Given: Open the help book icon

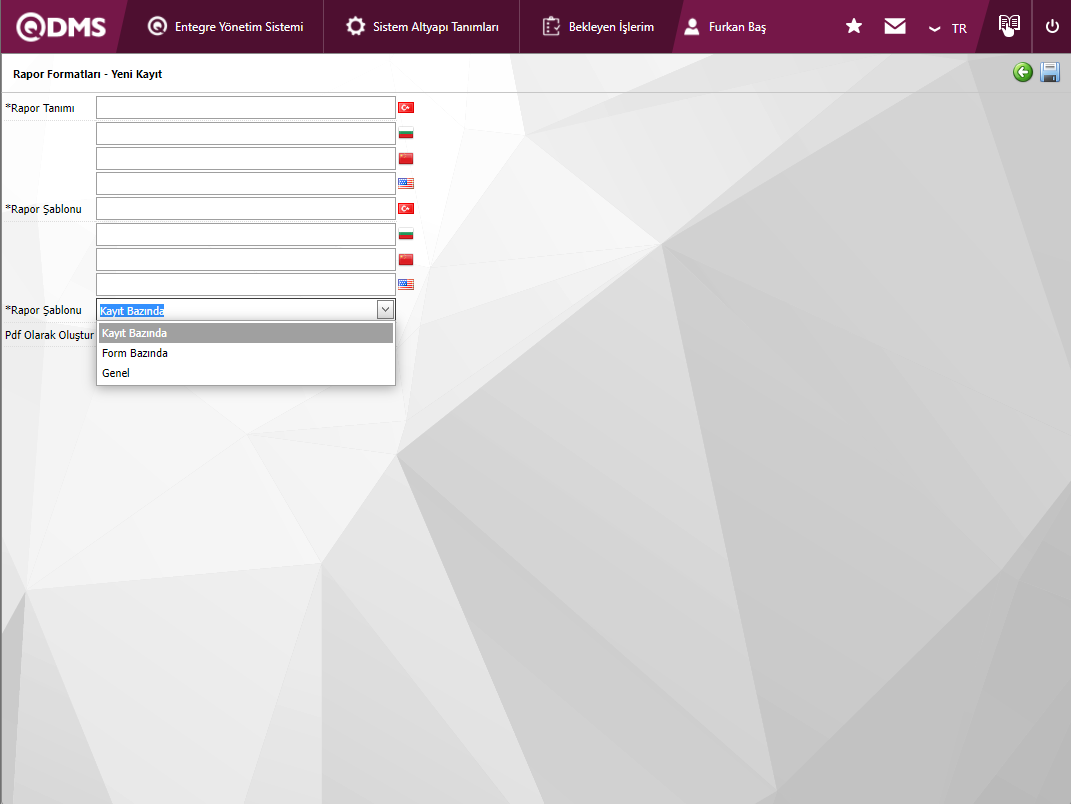Looking at the screenshot, I should coord(1009,25).
